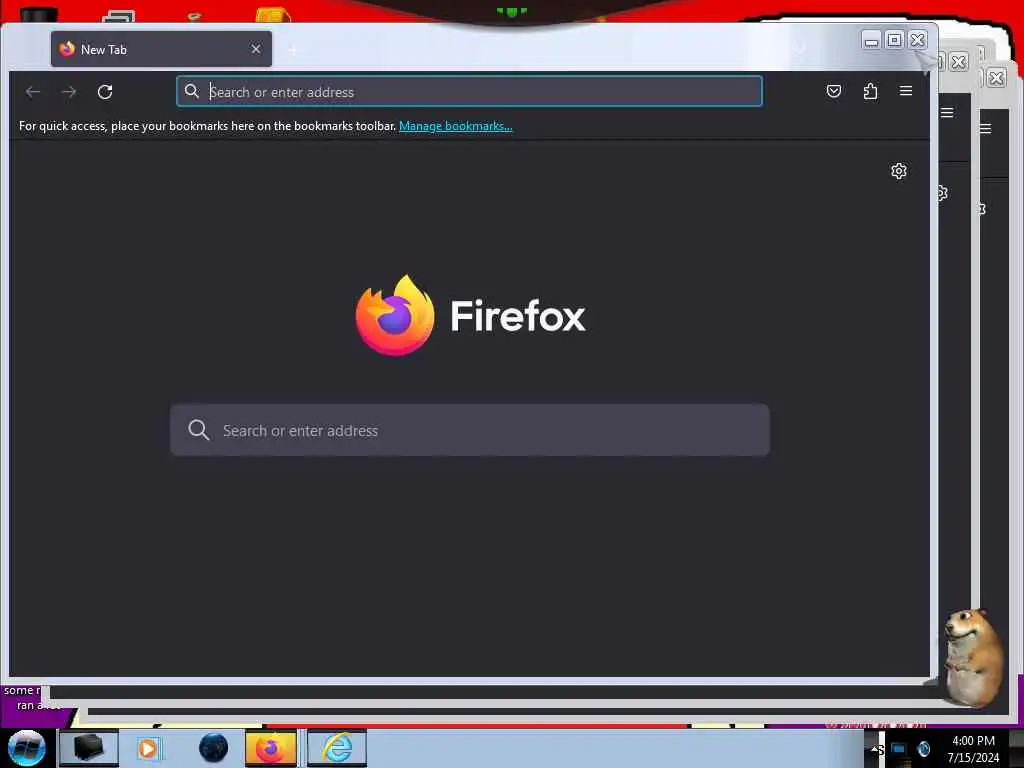Click the hamster character on the desktop
Viewport: 1024px width, 768px height.
coord(972,656)
